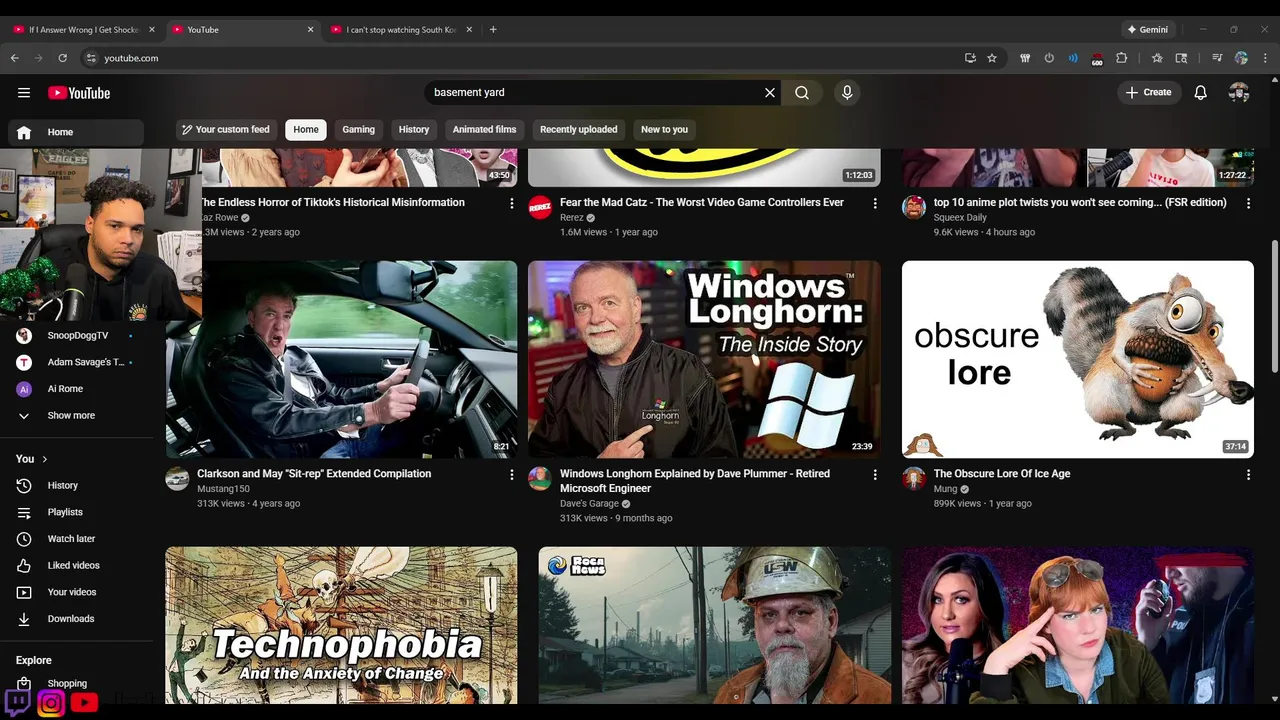Go to Home in the sidebar
1280x720 pixels.
point(76,132)
